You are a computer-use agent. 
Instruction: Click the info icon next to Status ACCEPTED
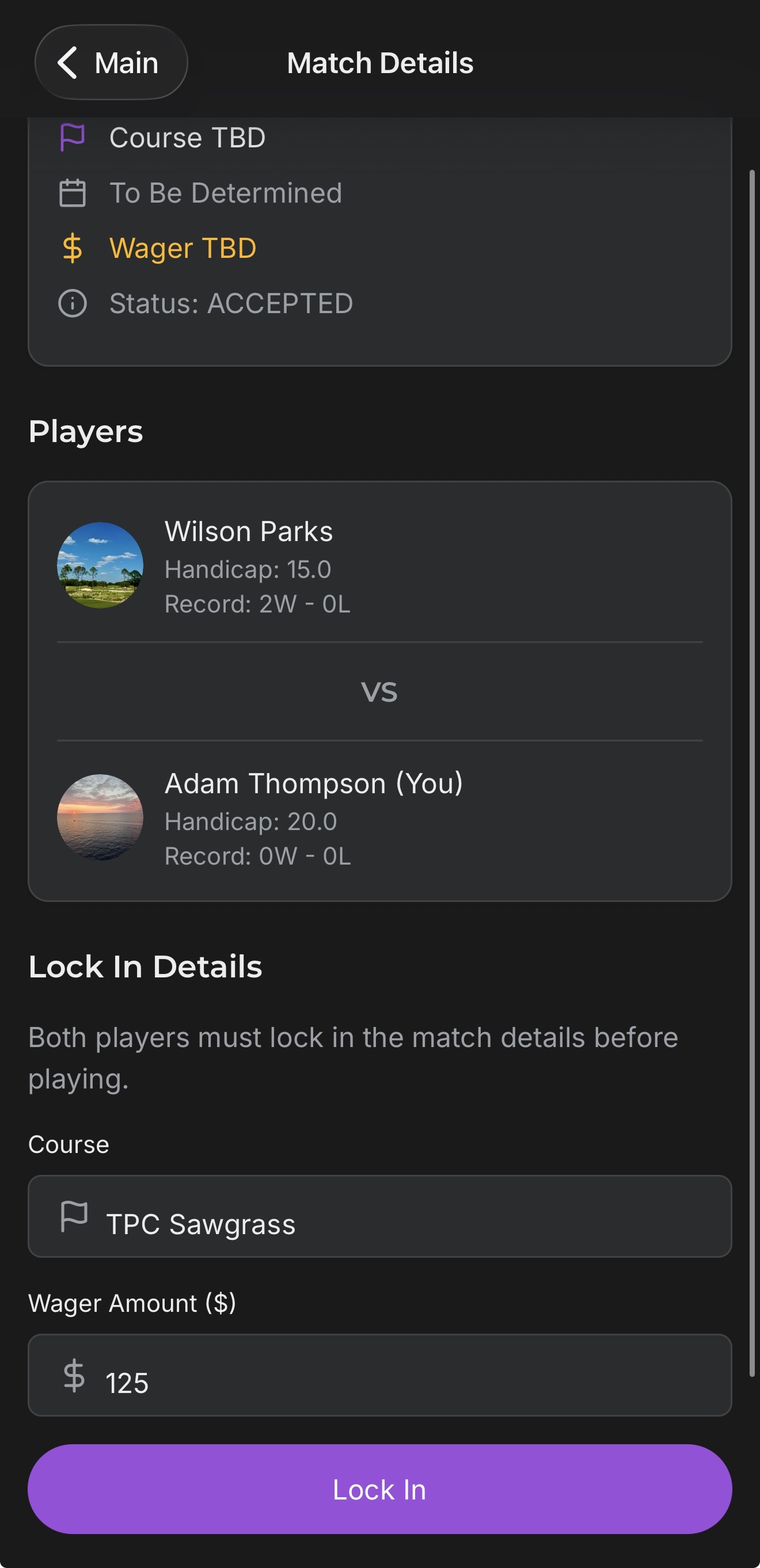pyautogui.click(x=73, y=304)
